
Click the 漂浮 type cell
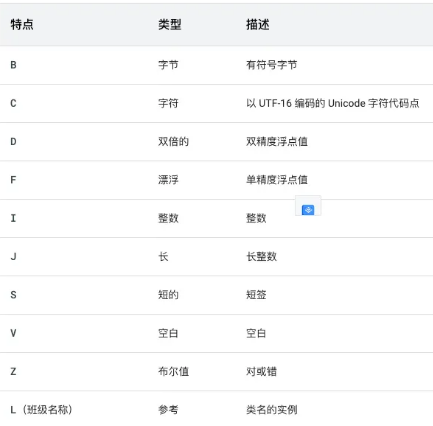tap(168, 180)
